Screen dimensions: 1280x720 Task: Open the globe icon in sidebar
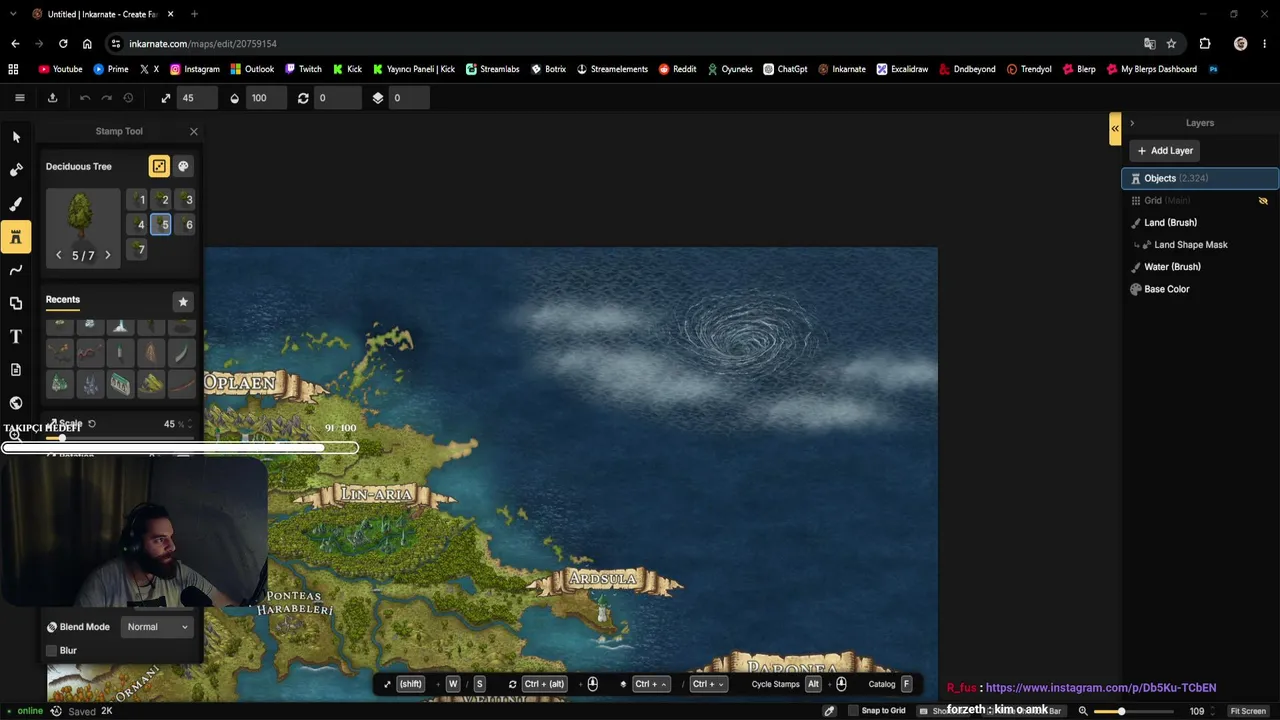click(16, 403)
